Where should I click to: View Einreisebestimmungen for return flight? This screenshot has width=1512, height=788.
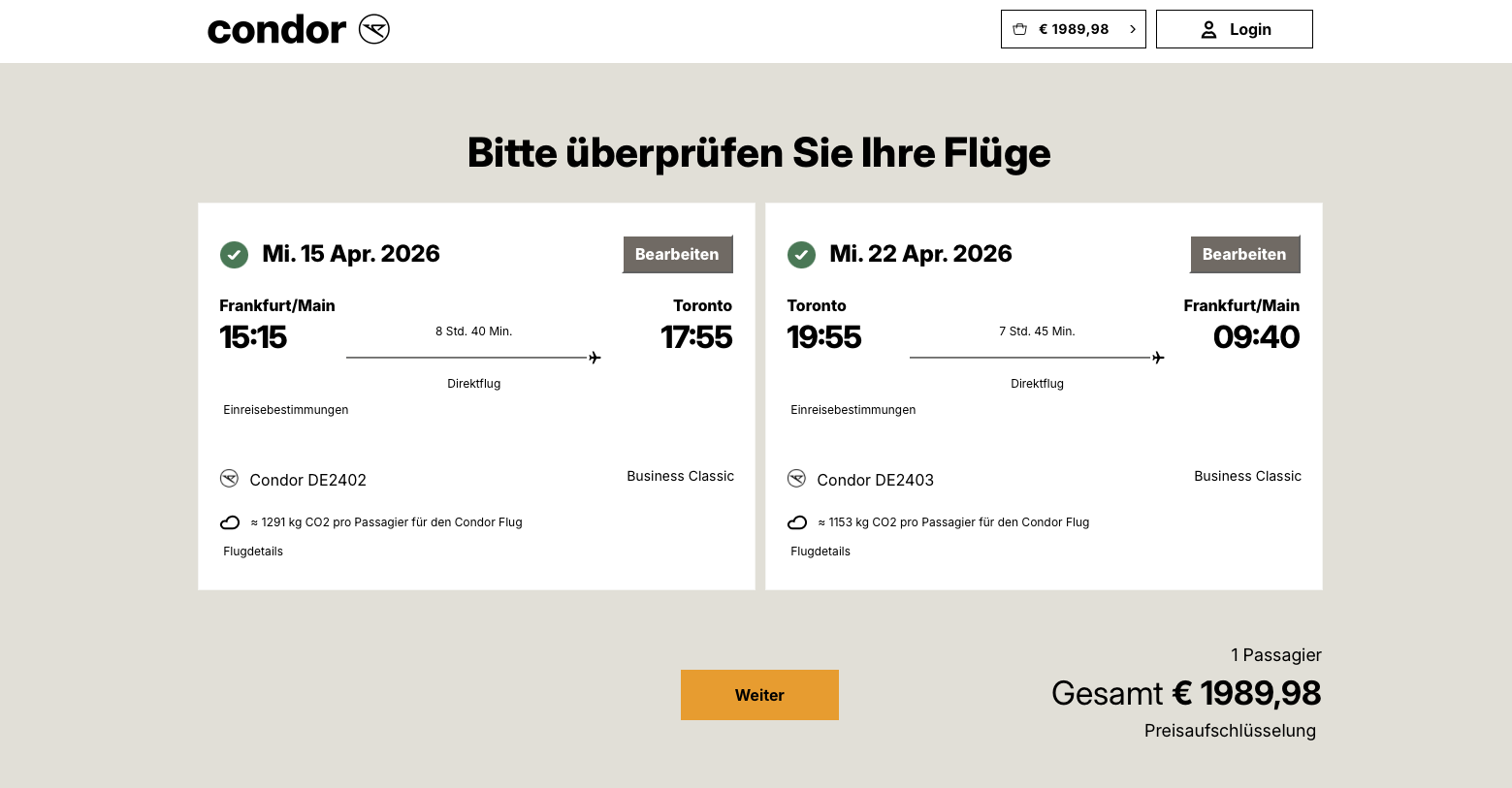click(x=853, y=410)
